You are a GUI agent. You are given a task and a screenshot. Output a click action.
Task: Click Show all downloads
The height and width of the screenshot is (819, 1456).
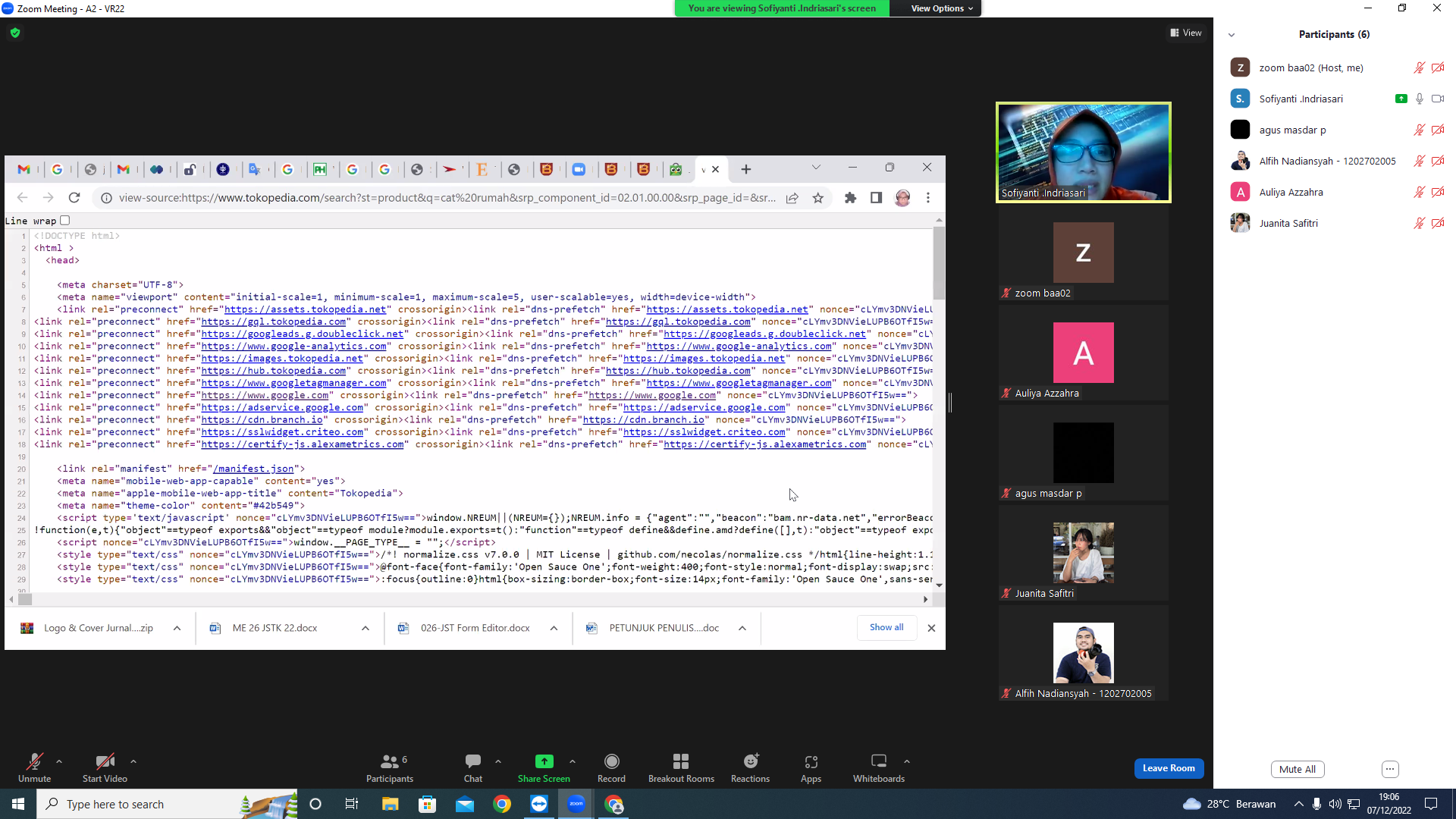[x=886, y=628]
